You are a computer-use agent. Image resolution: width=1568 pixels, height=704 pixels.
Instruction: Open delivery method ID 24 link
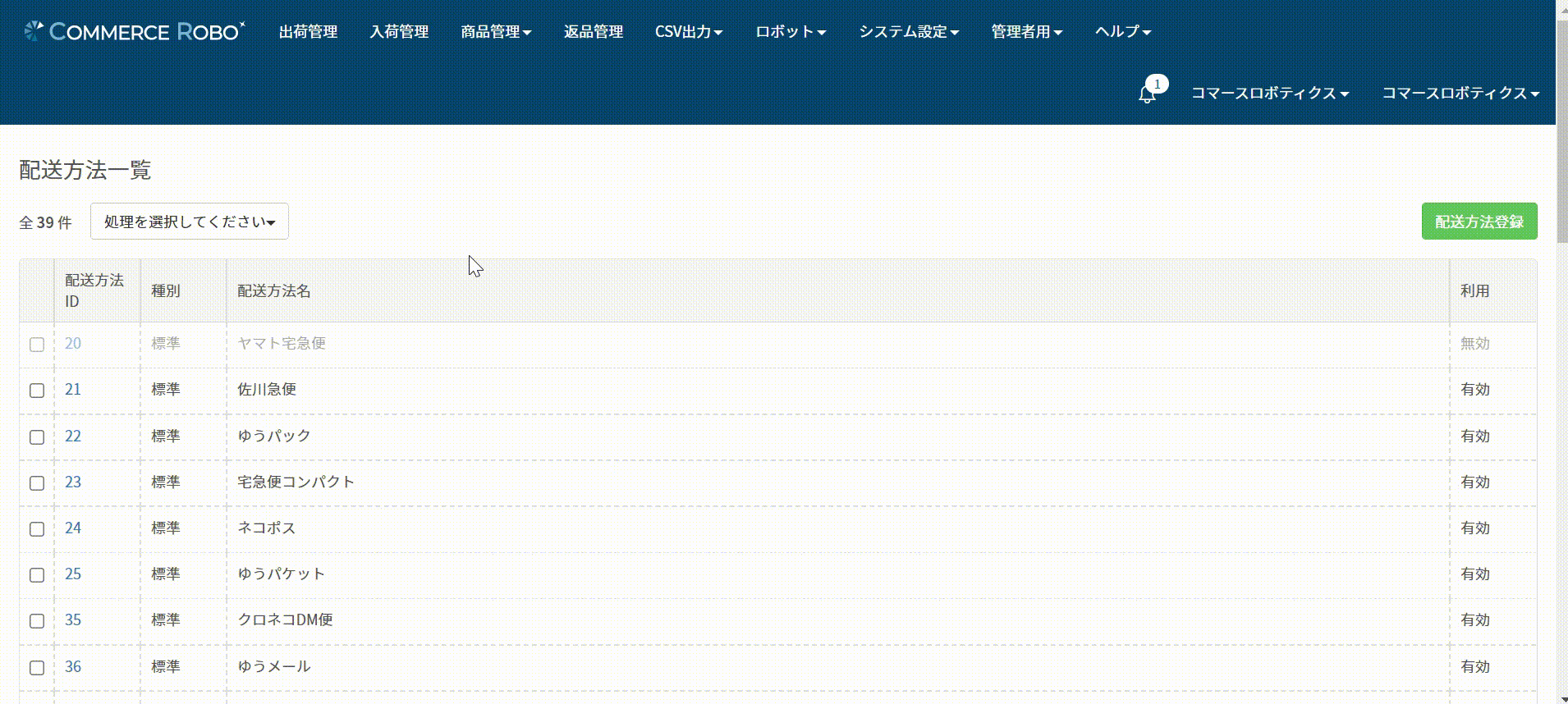click(x=73, y=528)
